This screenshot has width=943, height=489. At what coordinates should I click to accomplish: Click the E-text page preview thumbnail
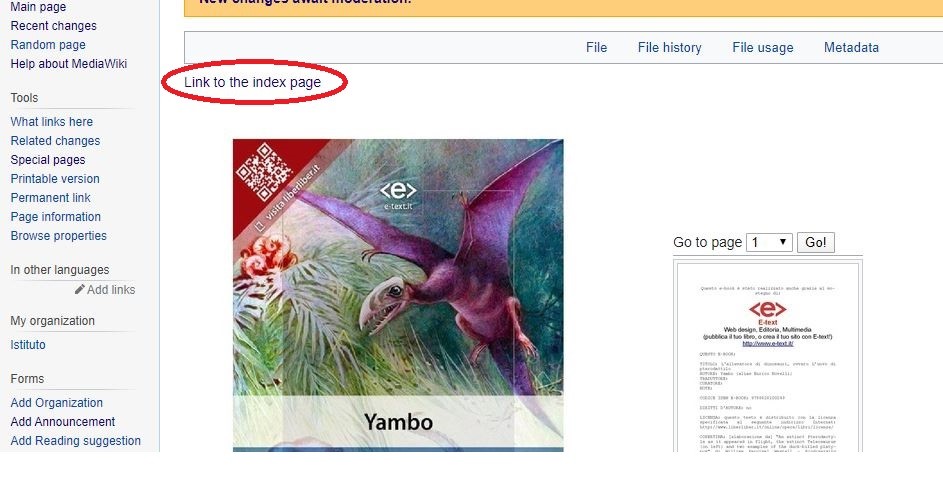tap(767, 357)
